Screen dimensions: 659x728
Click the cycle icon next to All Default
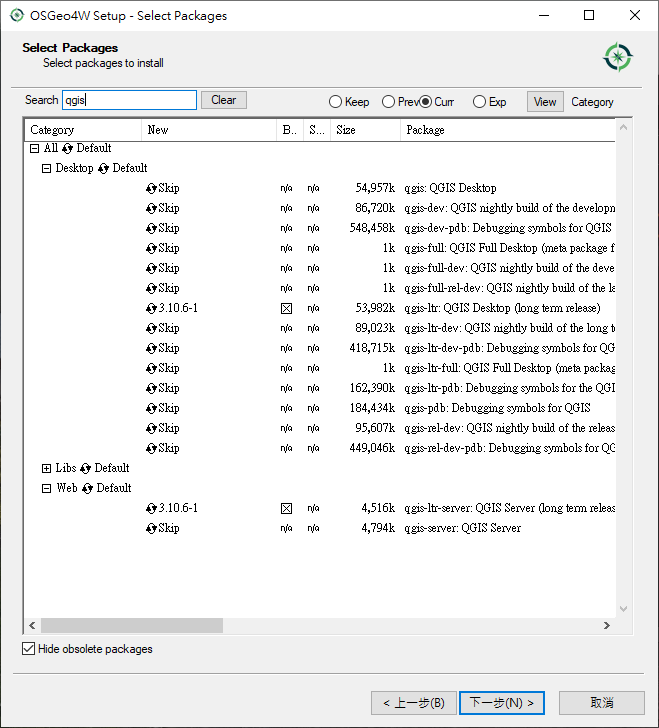67,148
